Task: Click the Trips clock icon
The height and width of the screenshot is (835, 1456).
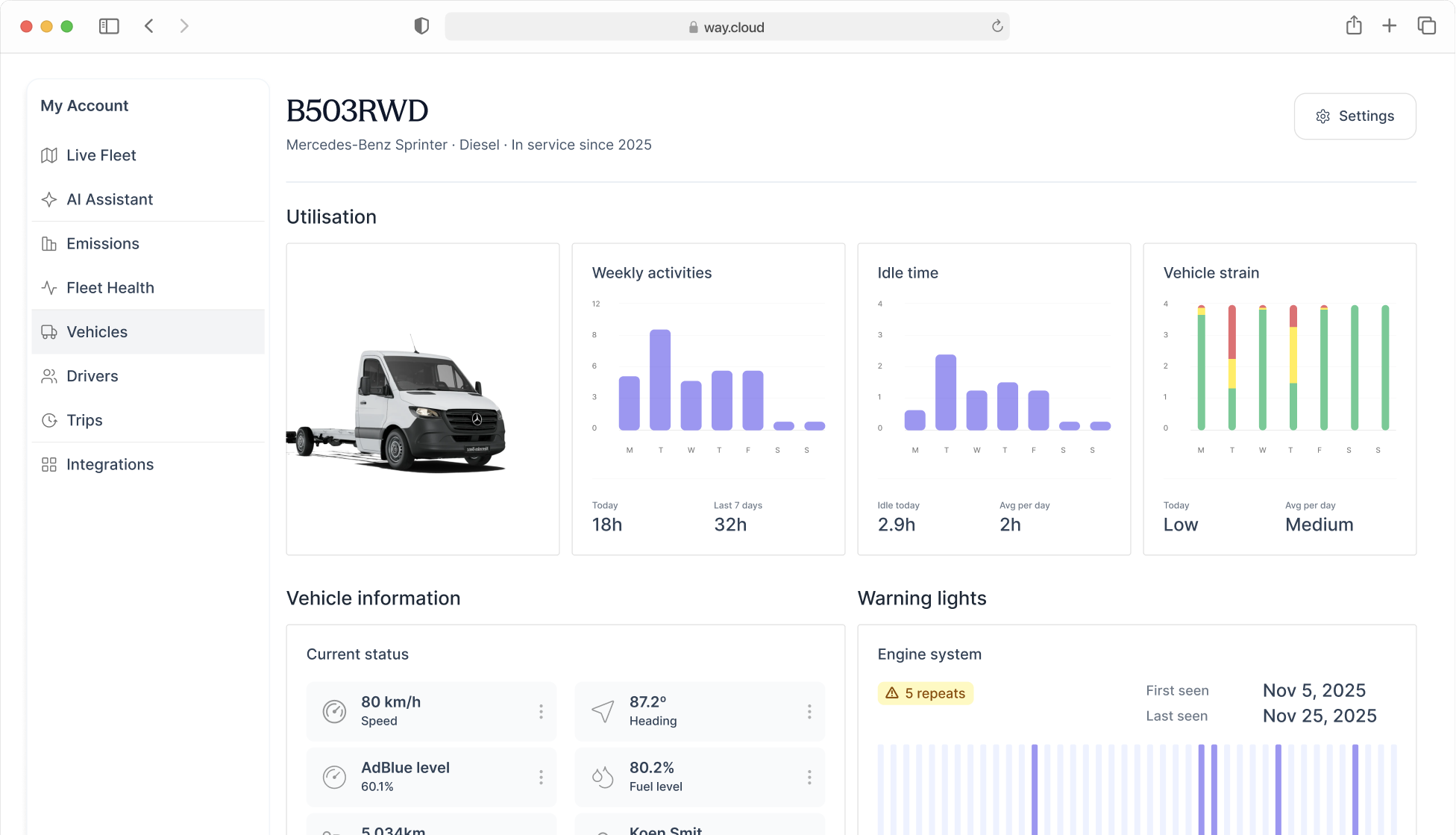Action: click(49, 419)
